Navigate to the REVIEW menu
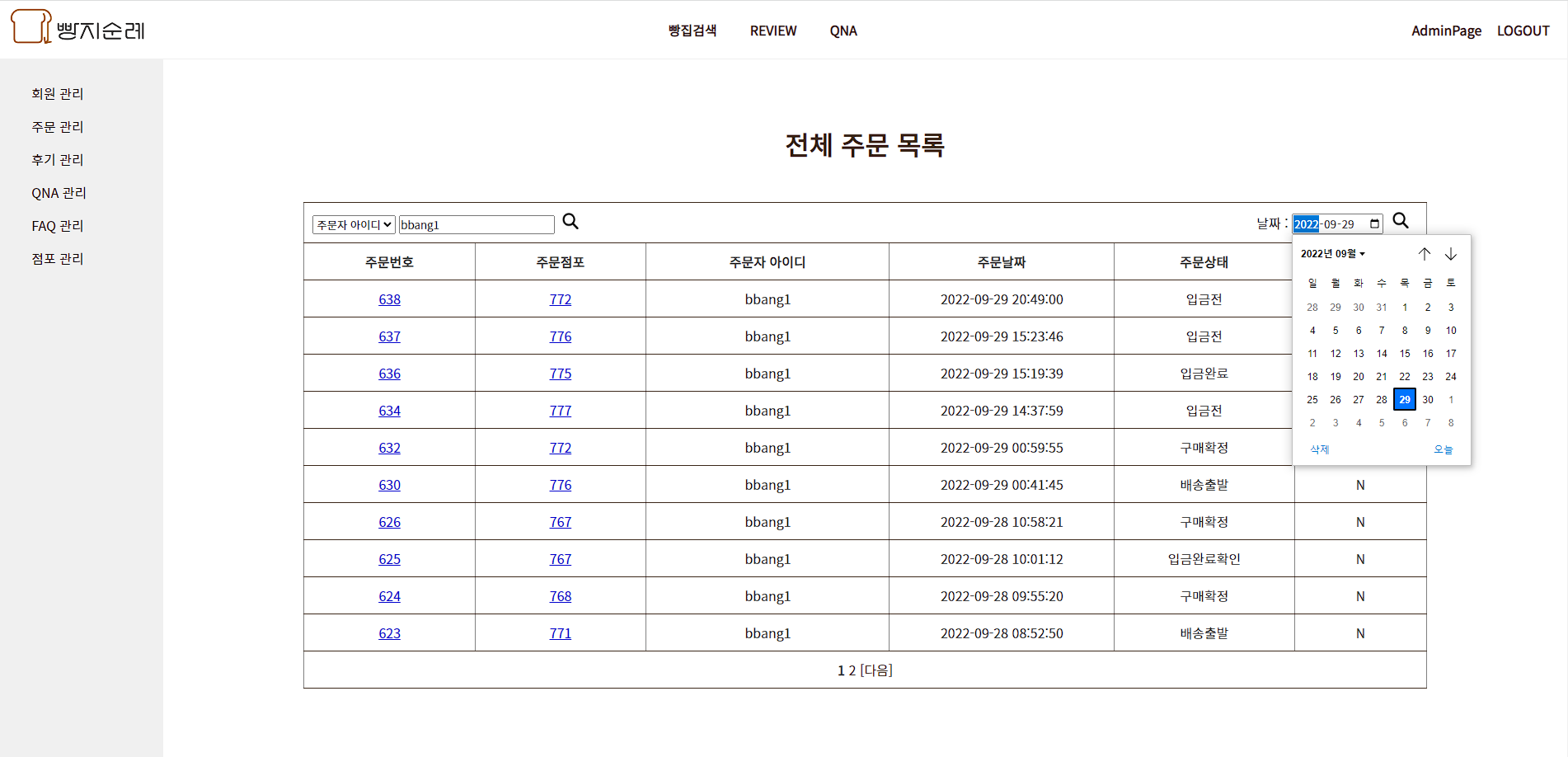Image resolution: width=1568 pixels, height=757 pixels. click(x=772, y=31)
